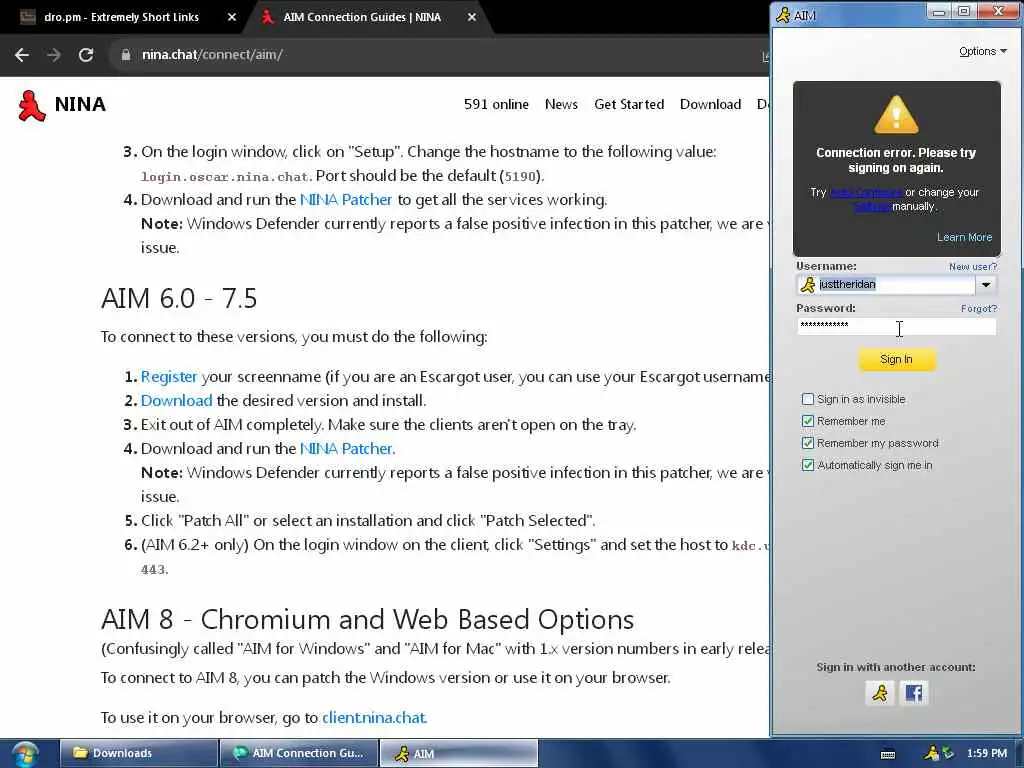1024x768 pixels.
Task: Close the AIM Connection Guides tab
Action: click(x=472, y=18)
